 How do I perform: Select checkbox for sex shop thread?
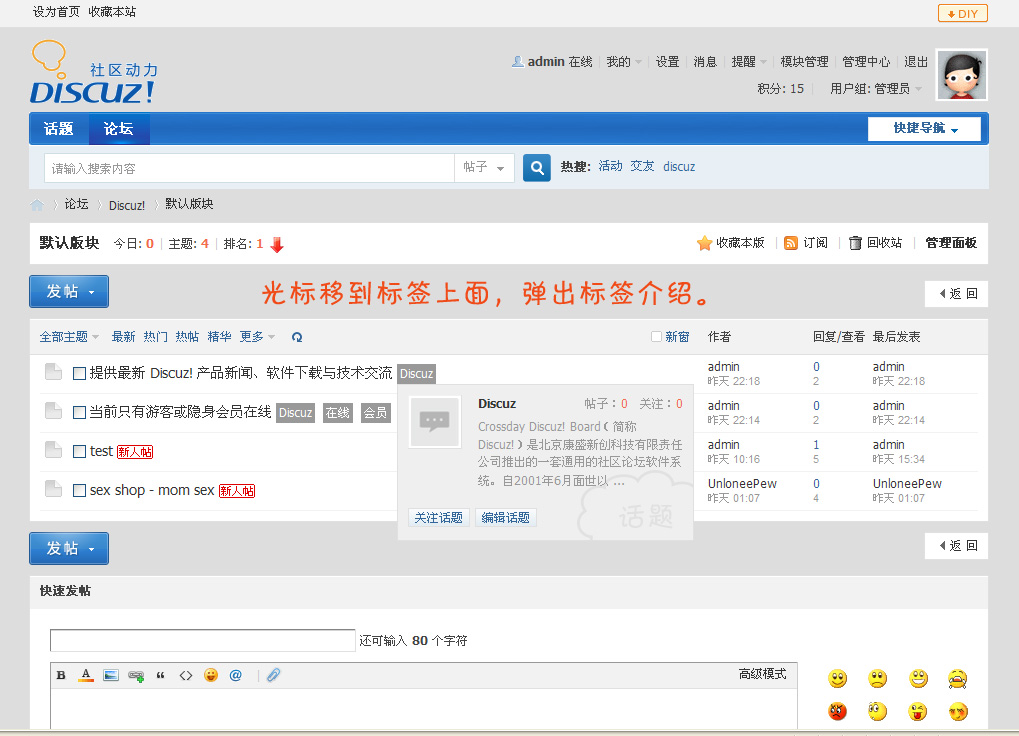click(80, 490)
